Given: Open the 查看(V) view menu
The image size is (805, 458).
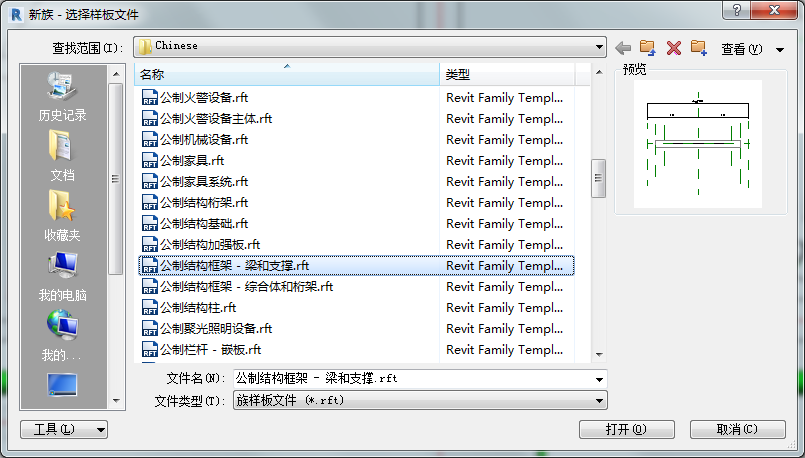Looking at the screenshot, I should [741, 49].
